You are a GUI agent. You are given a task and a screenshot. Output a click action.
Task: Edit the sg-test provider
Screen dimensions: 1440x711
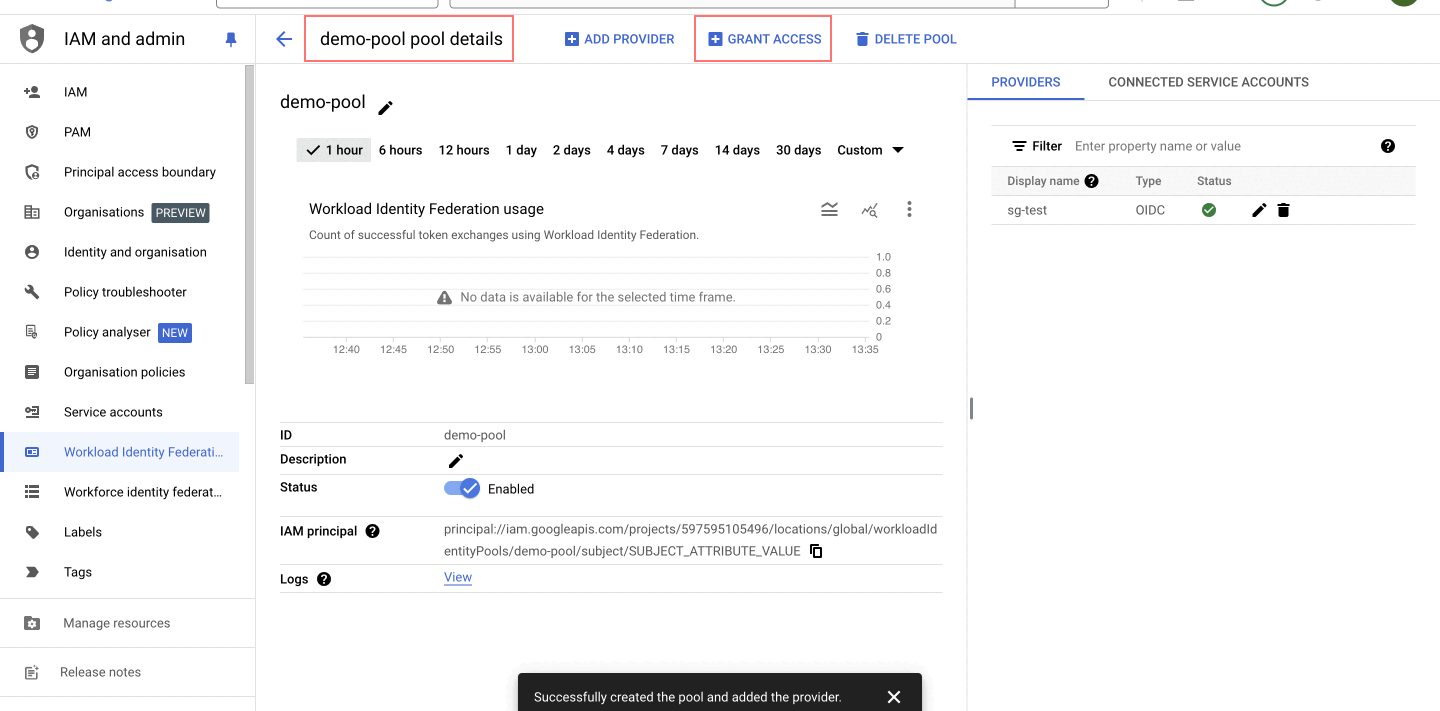1259,210
